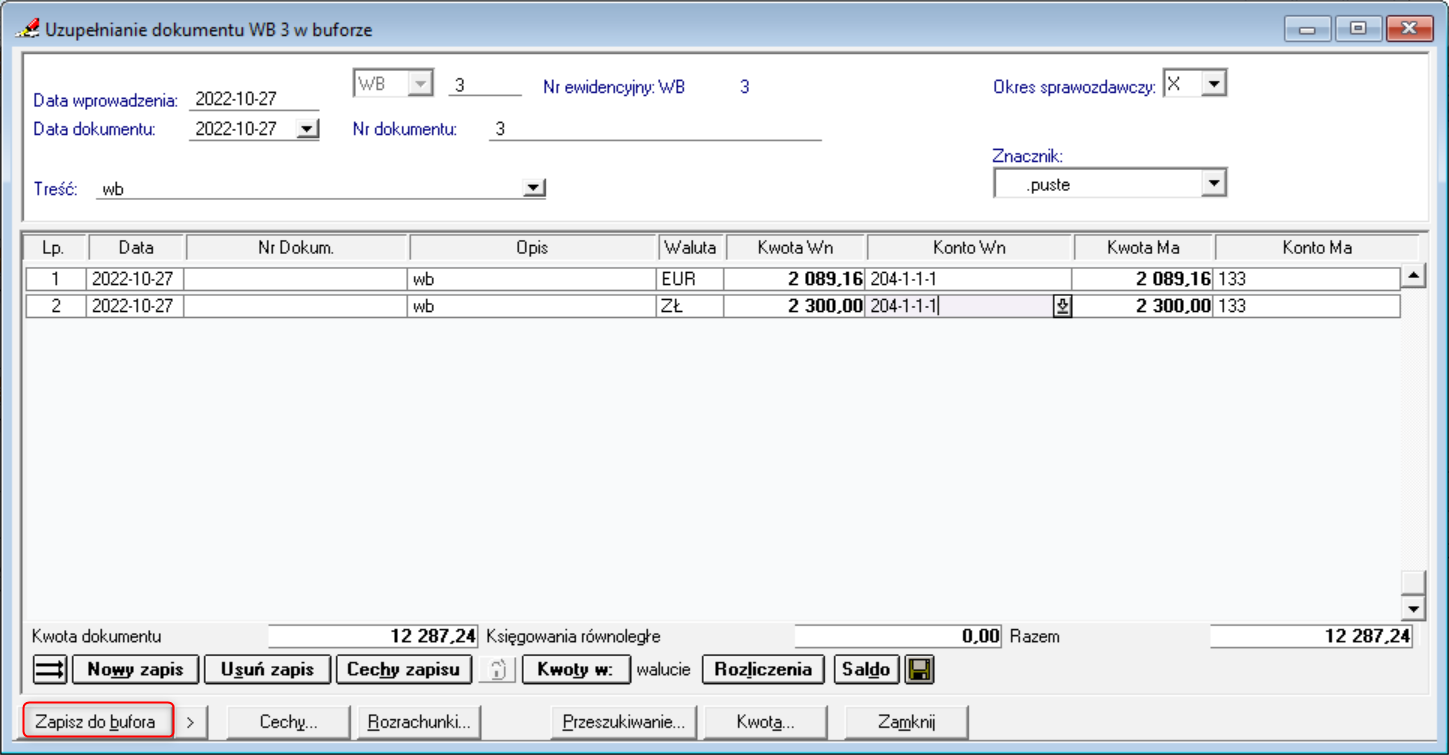
Task: Open Przeszukiwanie...
Action: [x=624, y=721]
